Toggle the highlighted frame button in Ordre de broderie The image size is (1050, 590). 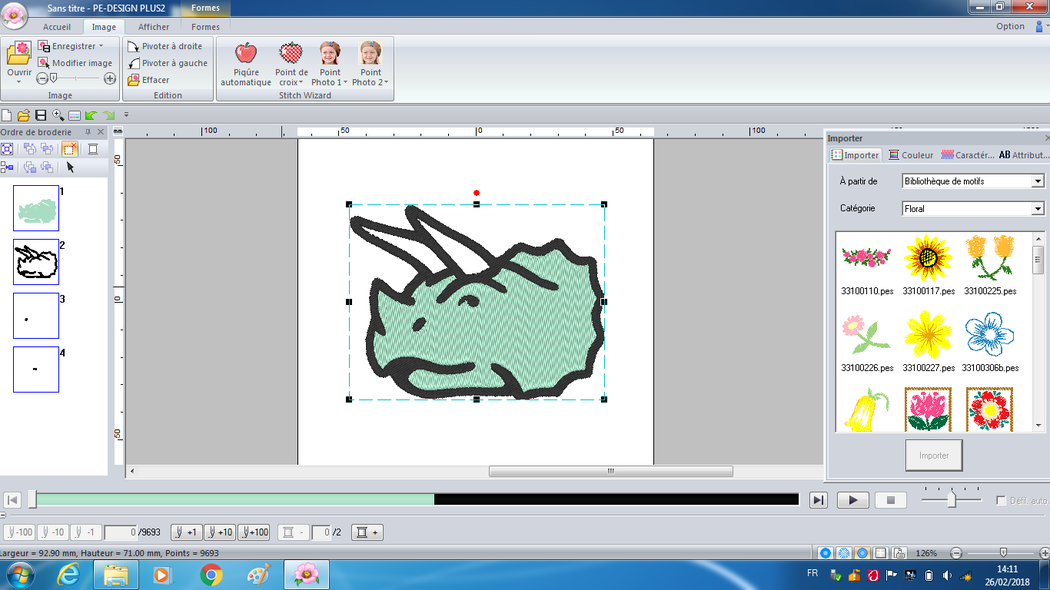click(x=70, y=149)
